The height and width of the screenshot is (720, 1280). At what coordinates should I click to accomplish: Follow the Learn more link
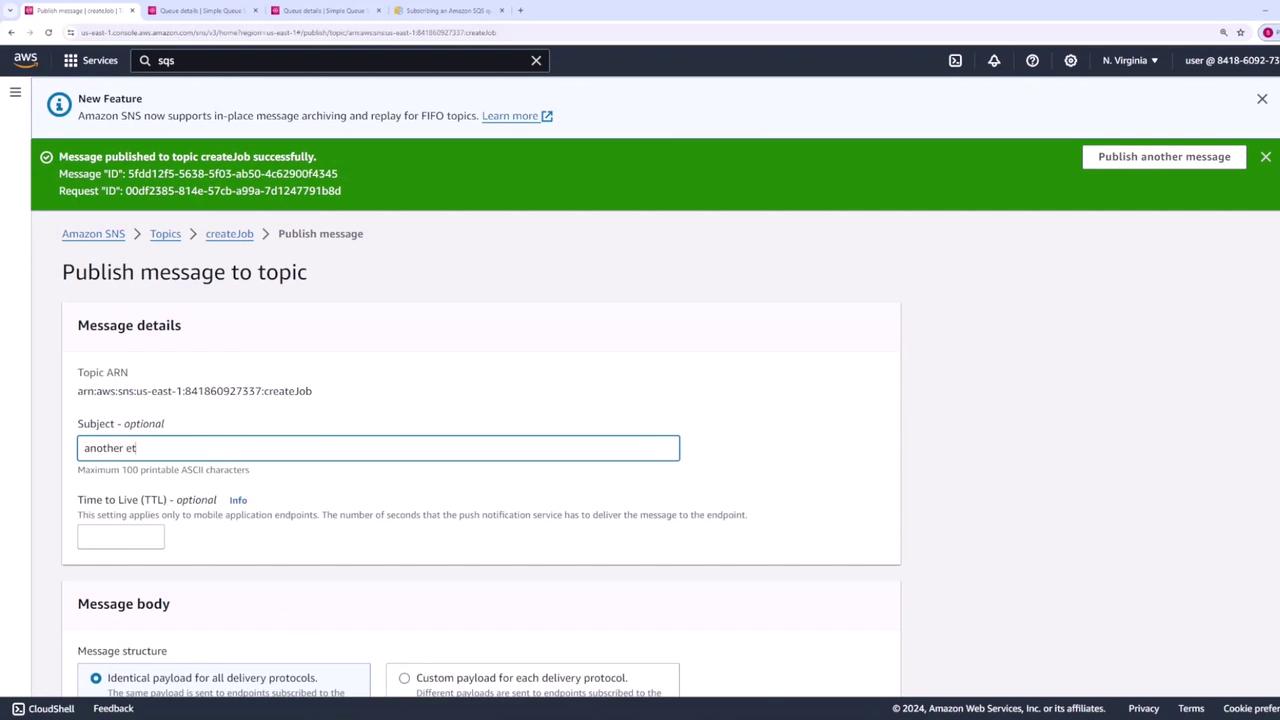coord(517,116)
